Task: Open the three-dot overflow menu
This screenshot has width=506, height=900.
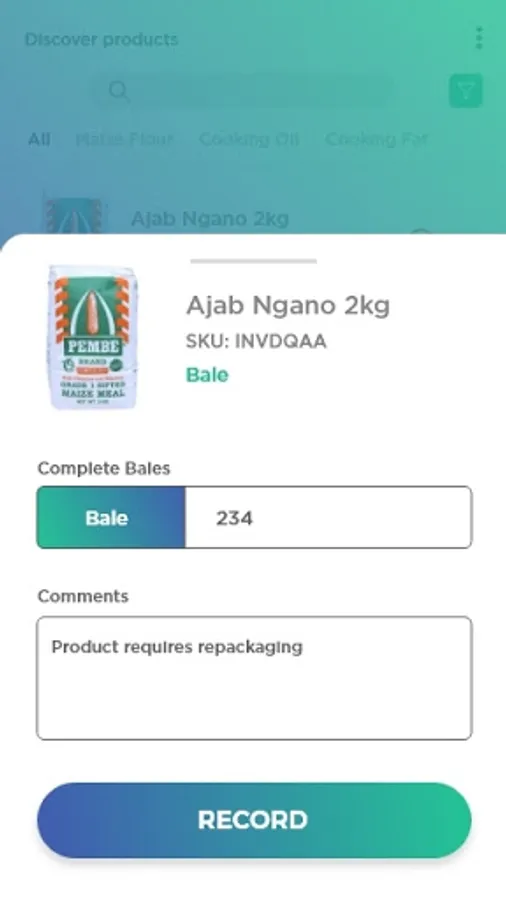Action: [479, 38]
